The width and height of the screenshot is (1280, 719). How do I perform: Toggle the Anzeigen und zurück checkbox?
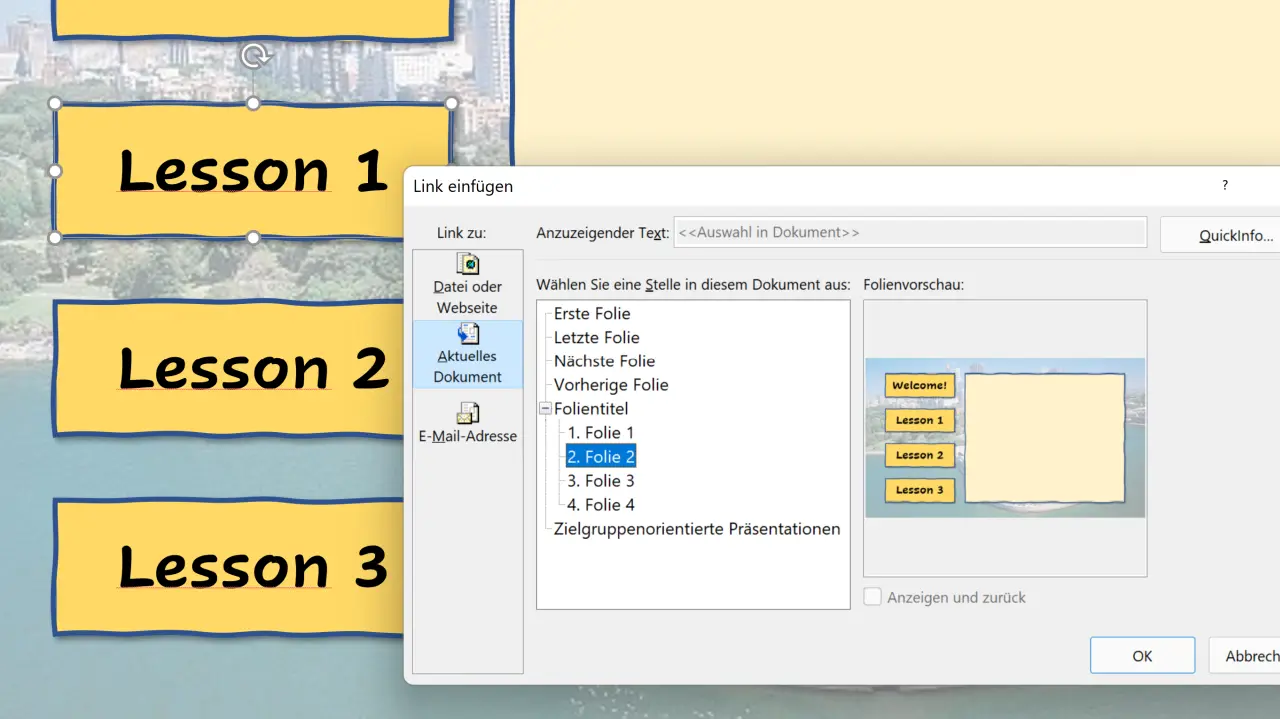[873, 597]
